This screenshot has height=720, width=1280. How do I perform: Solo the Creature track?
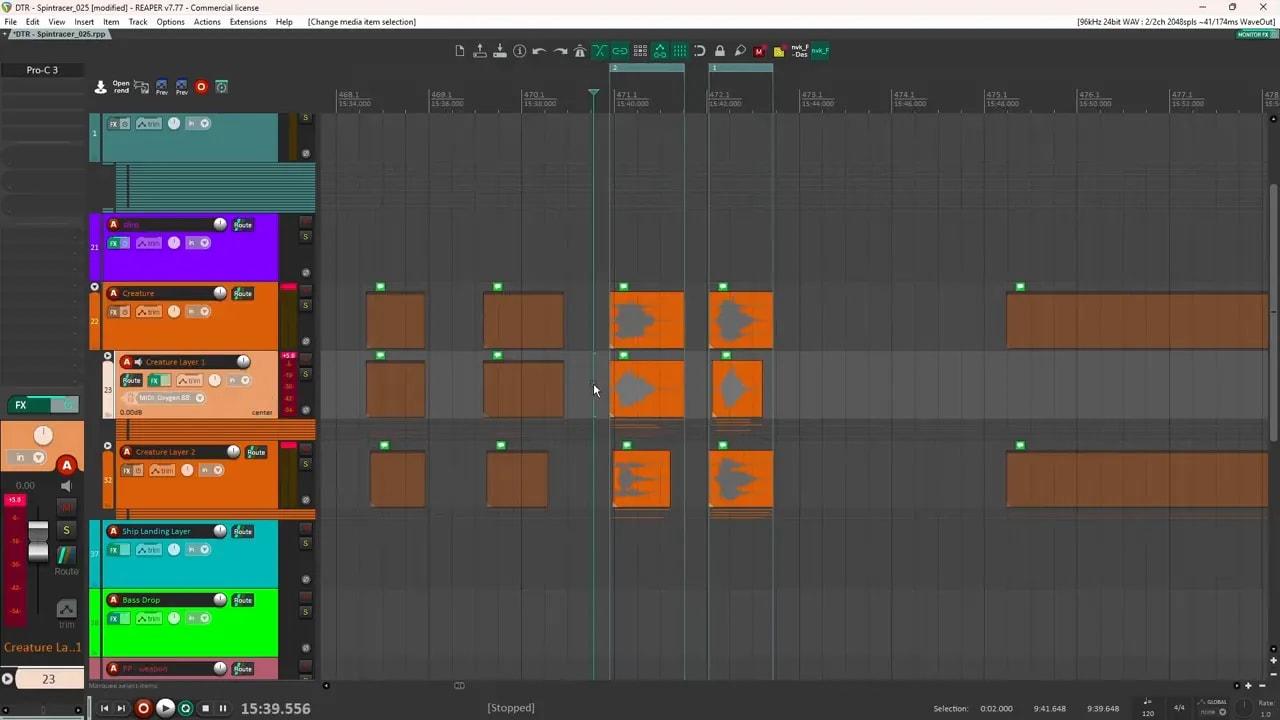click(306, 305)
